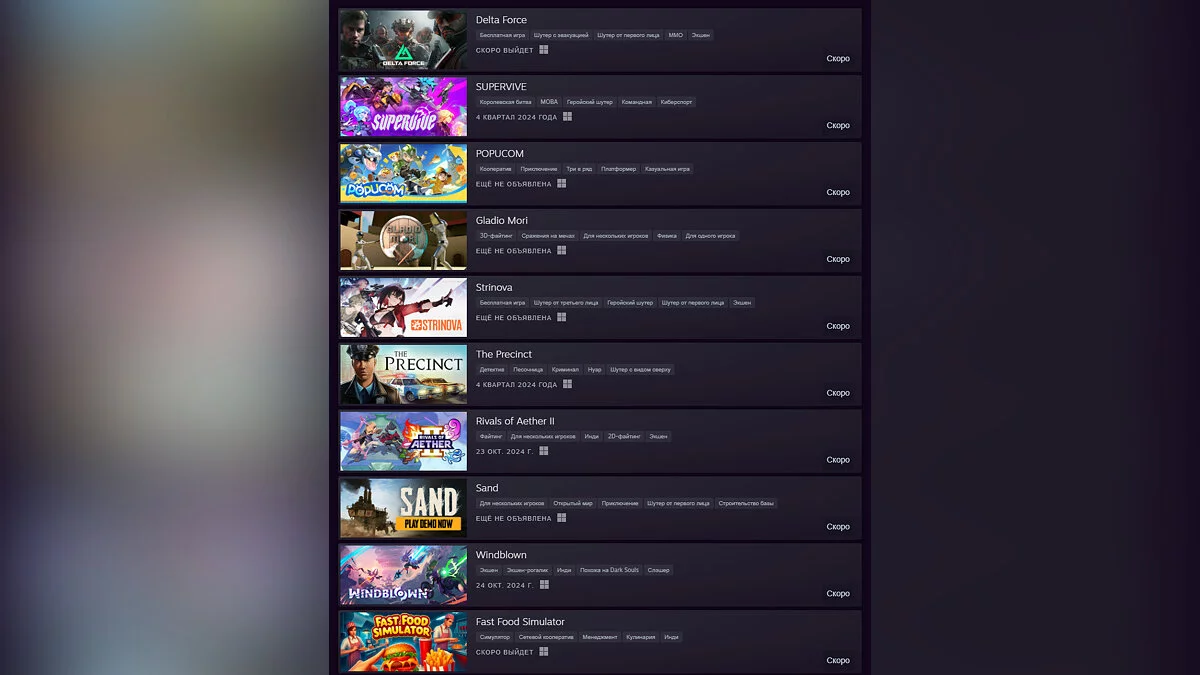Click the Windows platform icon next to Rivals of Aether II's date
The width and height of the screenshot is (1200, 675).
click(x=544, y=451)
